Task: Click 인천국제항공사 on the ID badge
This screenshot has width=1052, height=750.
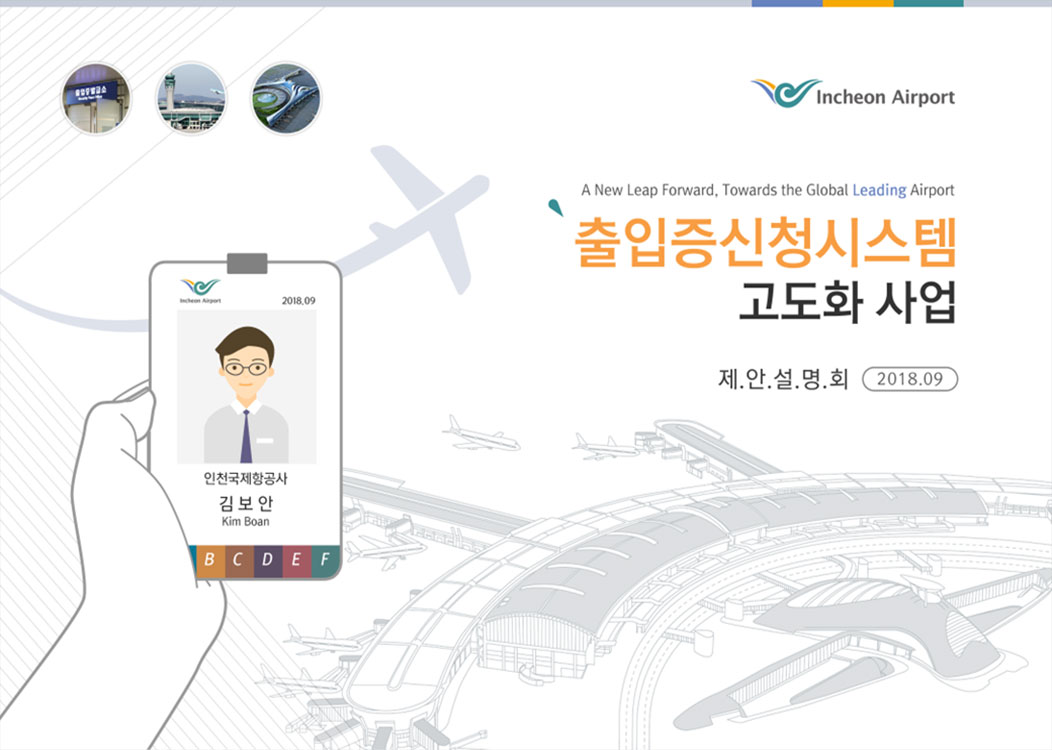Action: (x=246, y=478)
